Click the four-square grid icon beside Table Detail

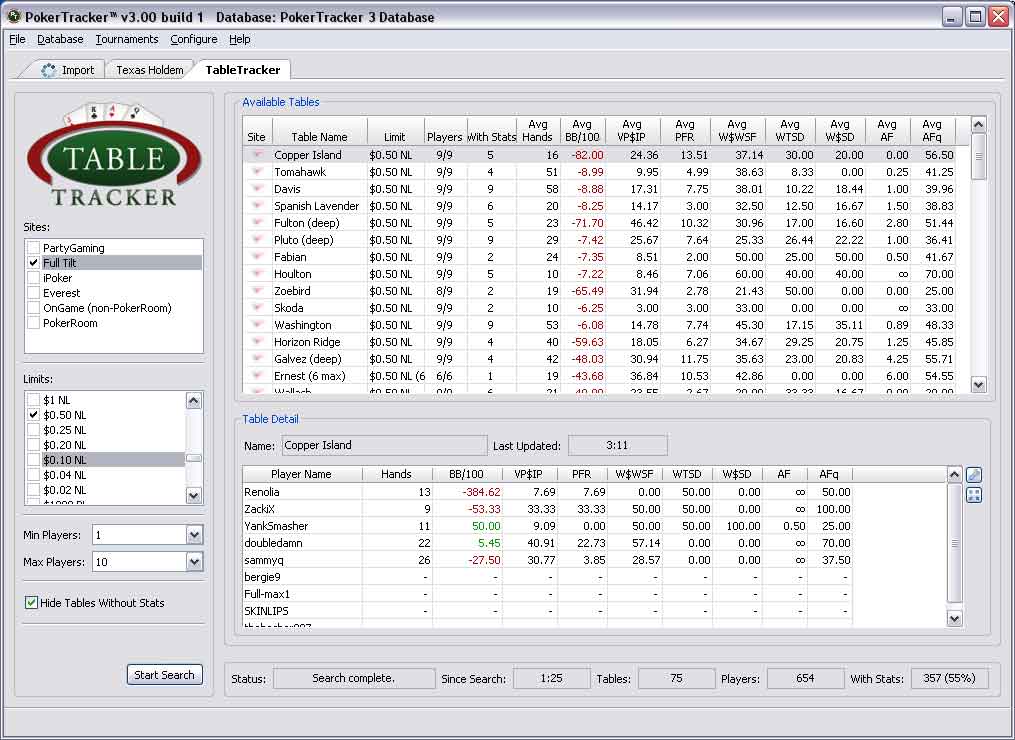[x=974, y=495]
